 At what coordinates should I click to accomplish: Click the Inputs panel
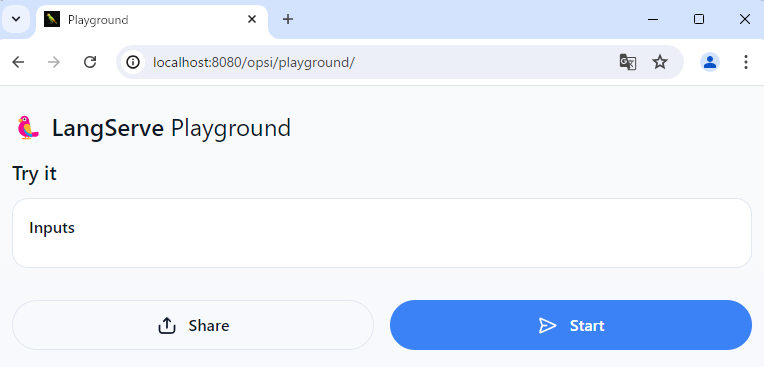pos(382,233)
